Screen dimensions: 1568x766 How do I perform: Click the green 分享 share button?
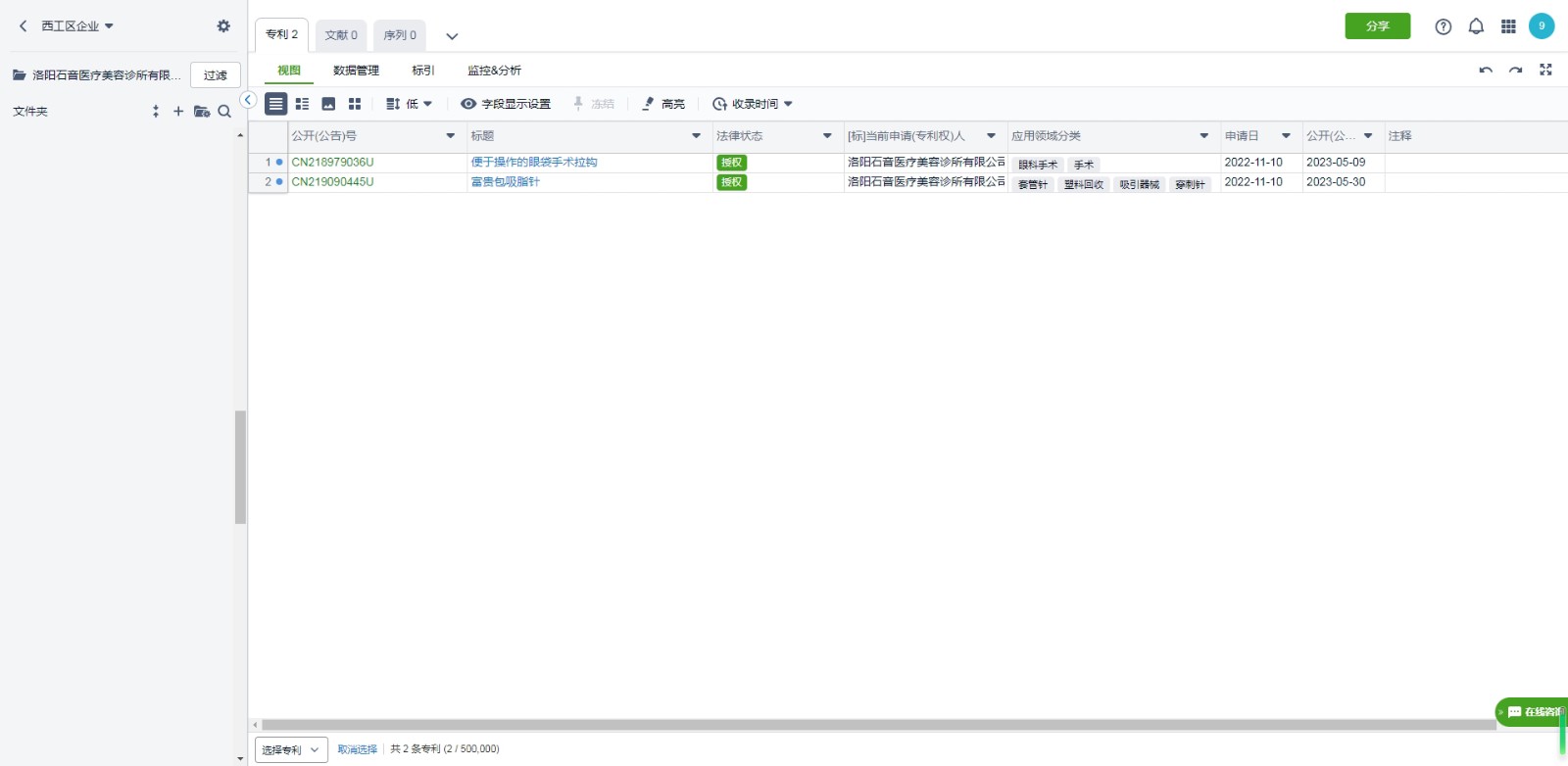tap(1378, 26)
